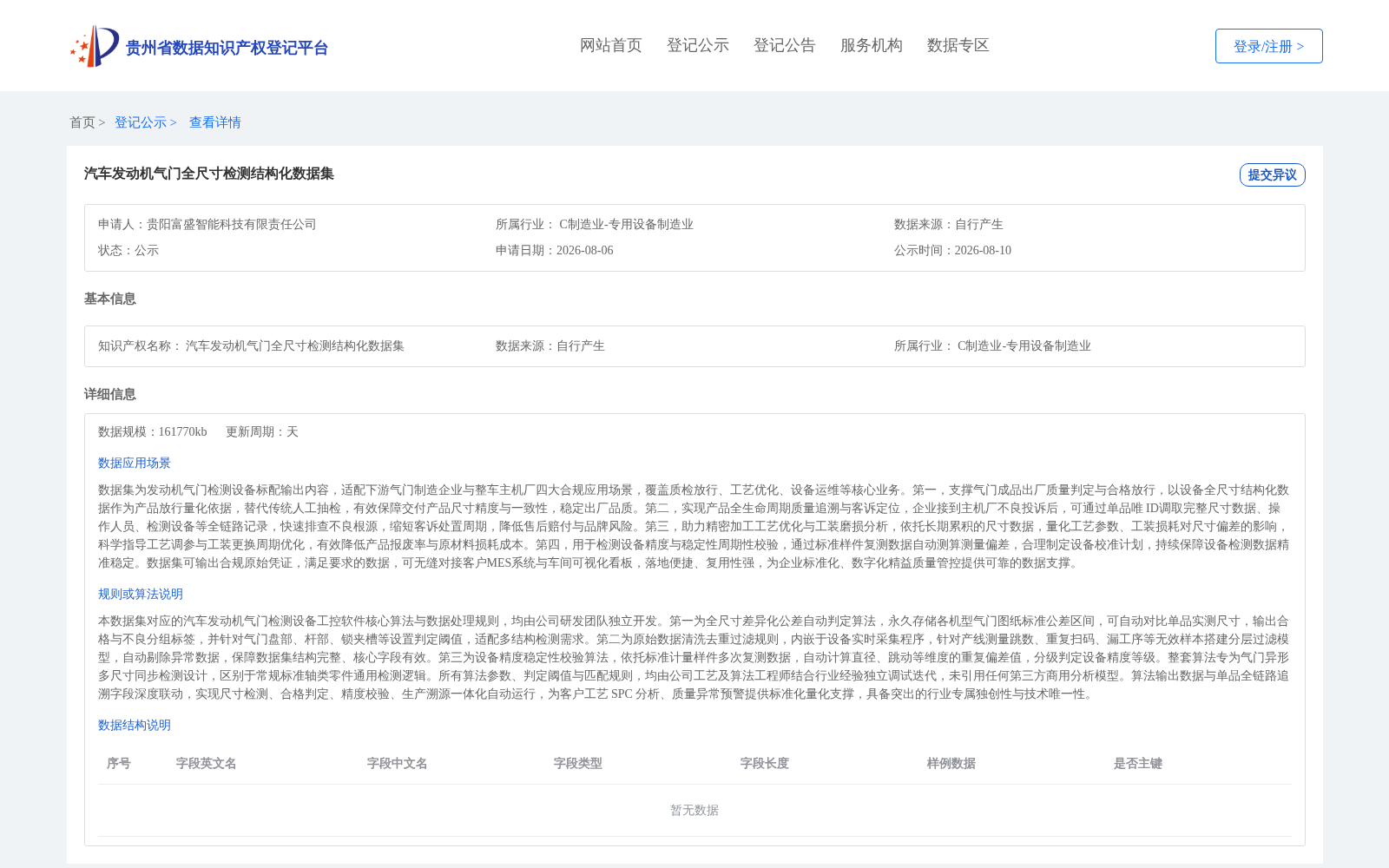Open the 贵州省数据知识产权登记平台 site title
1389x868 pixels.
(x=227, y=48)
